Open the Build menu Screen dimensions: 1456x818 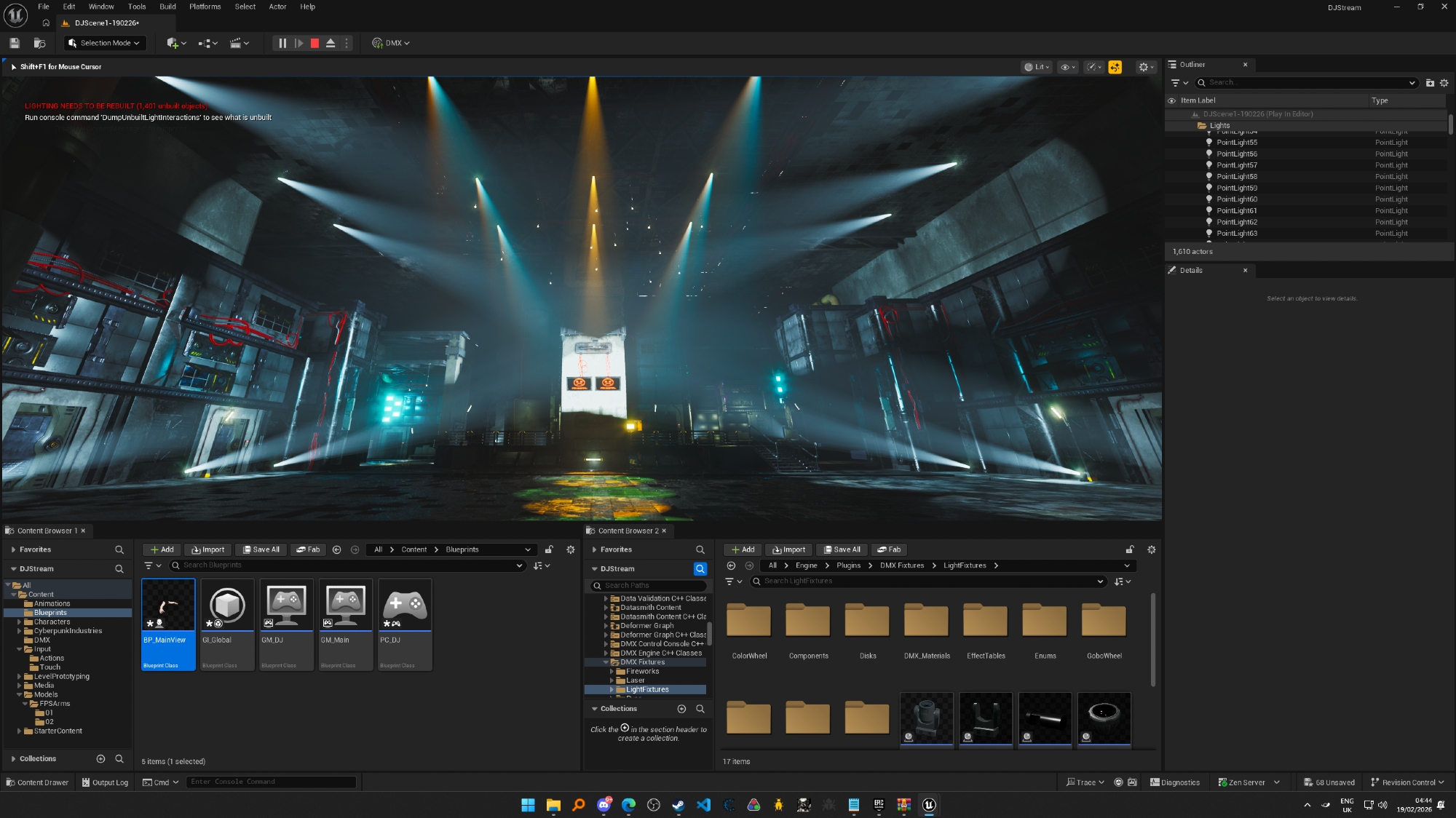167,7
